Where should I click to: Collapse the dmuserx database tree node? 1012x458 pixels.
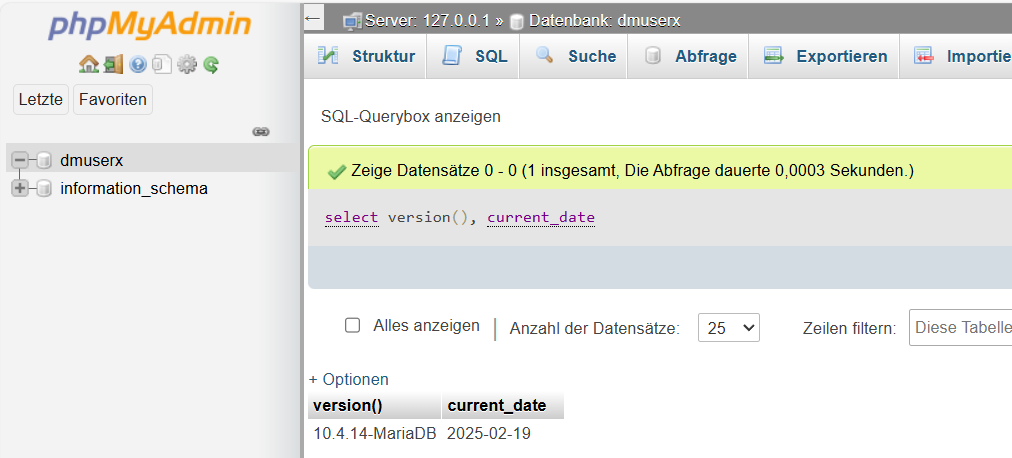coord(20,159)
